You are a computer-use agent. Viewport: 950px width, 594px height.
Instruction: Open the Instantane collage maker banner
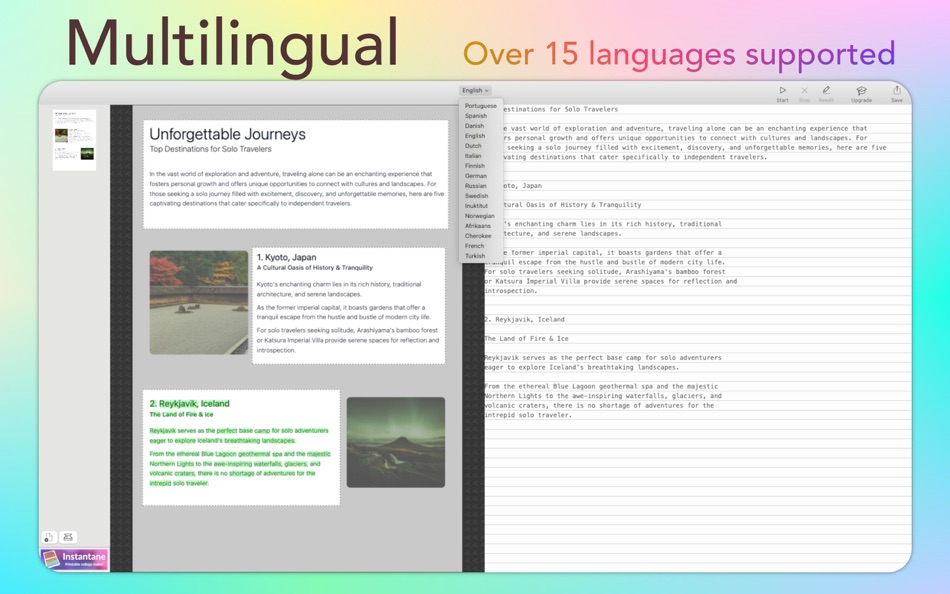click(75, 559)
